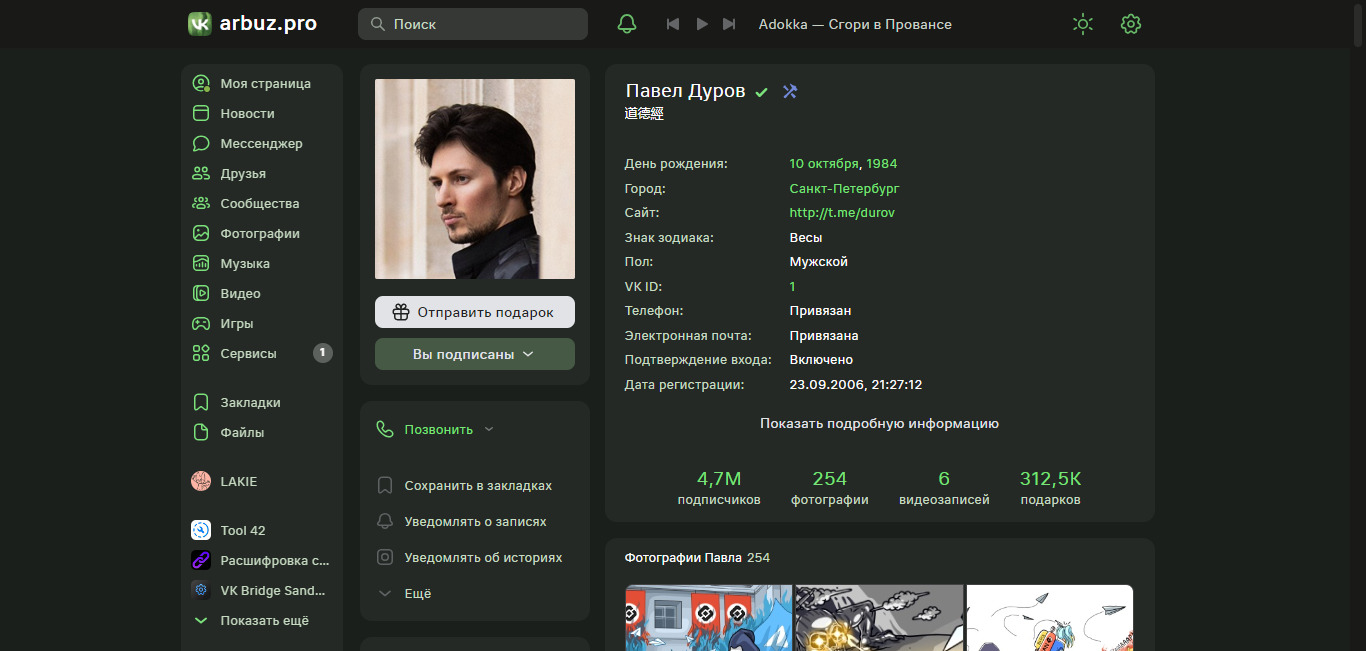Open third photo with paper planes

tap(1050, 618)
